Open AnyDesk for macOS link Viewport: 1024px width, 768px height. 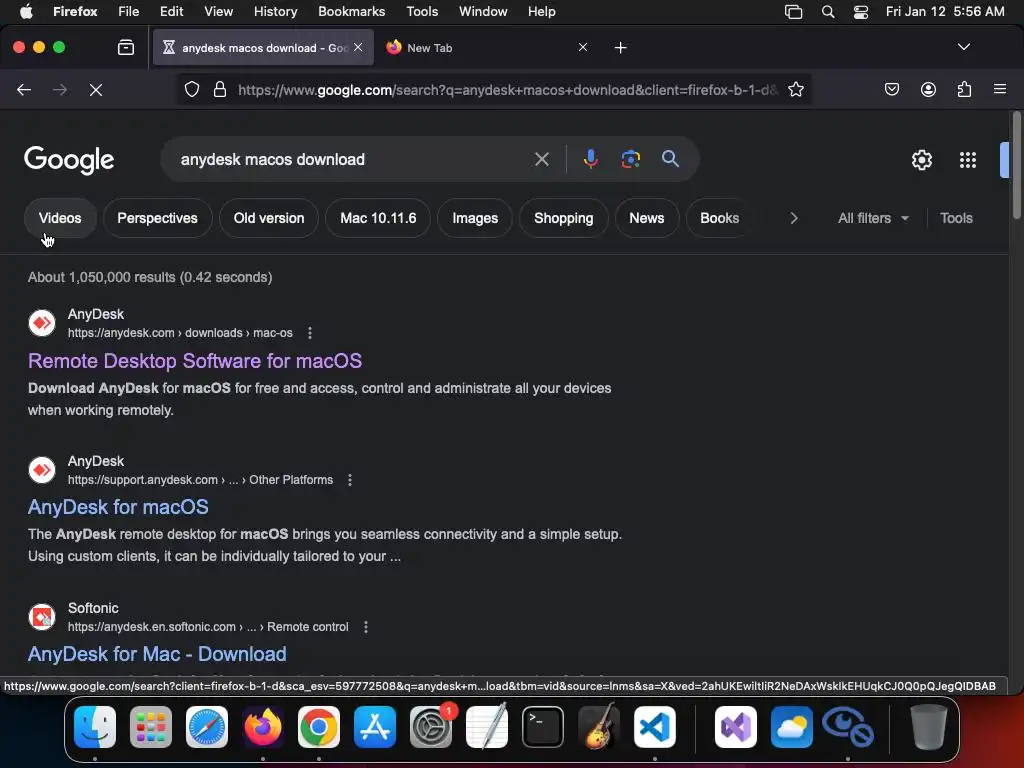click(118, 507)
